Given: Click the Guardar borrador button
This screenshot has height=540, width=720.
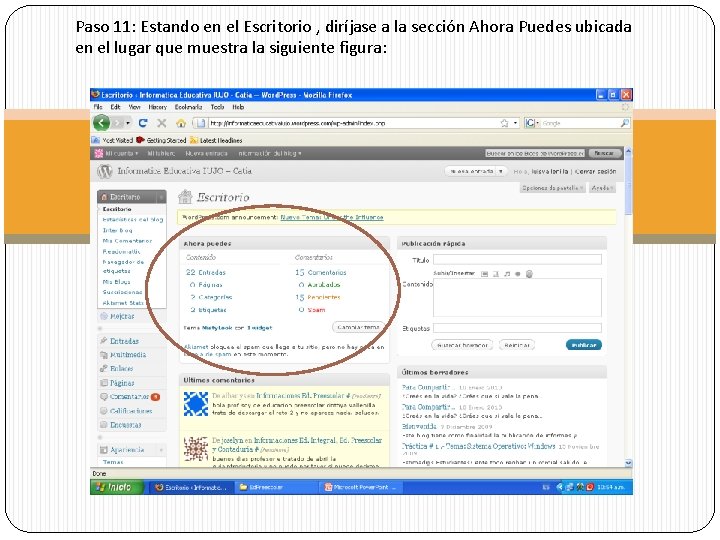Looking at the screenshot, I should 462,345.
